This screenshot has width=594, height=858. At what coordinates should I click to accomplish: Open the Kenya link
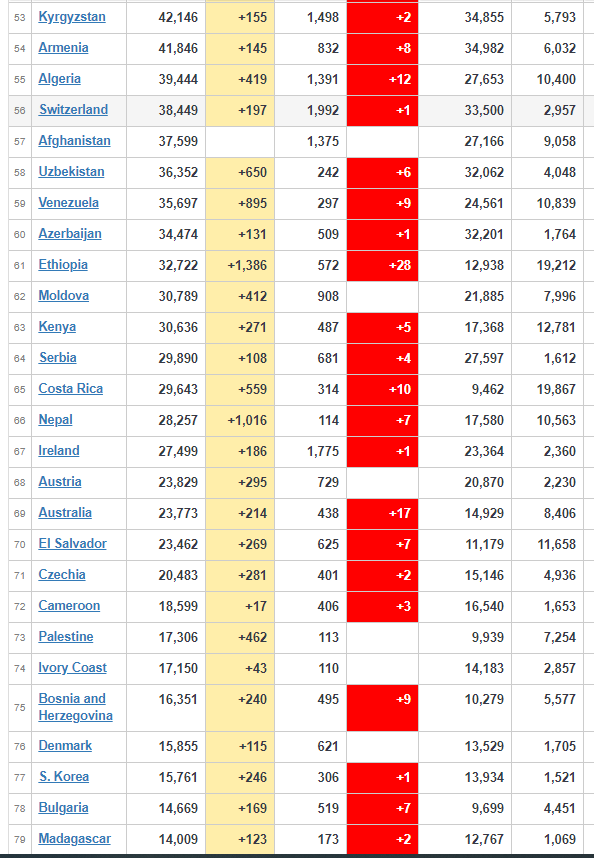tap(57, 327)
